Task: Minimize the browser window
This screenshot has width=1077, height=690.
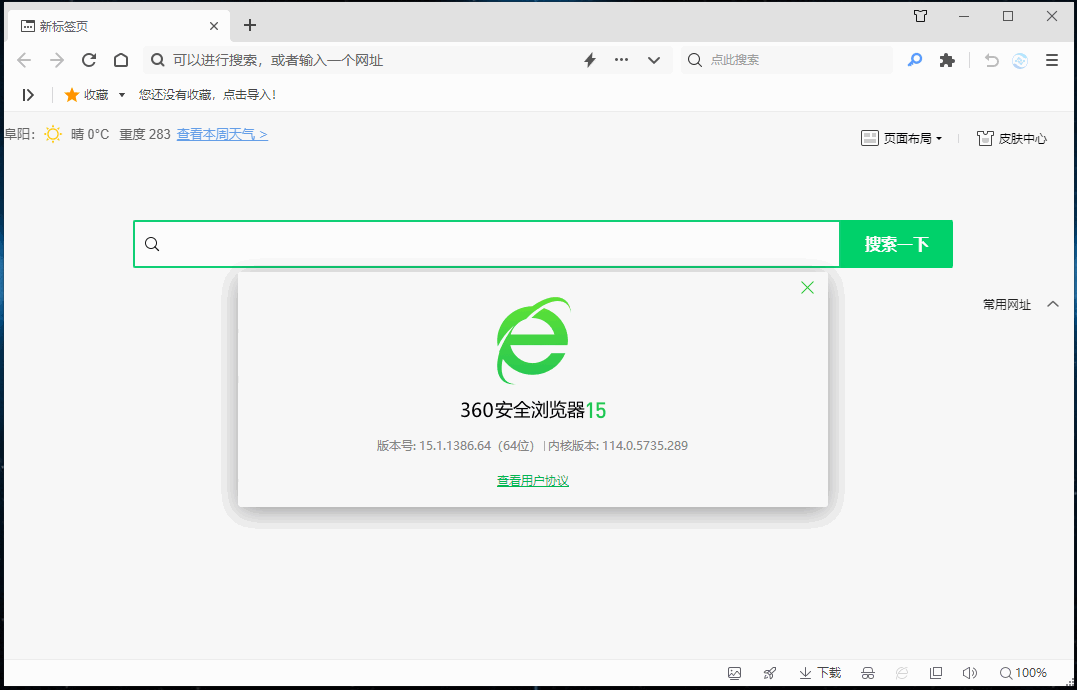Action: 965,16
